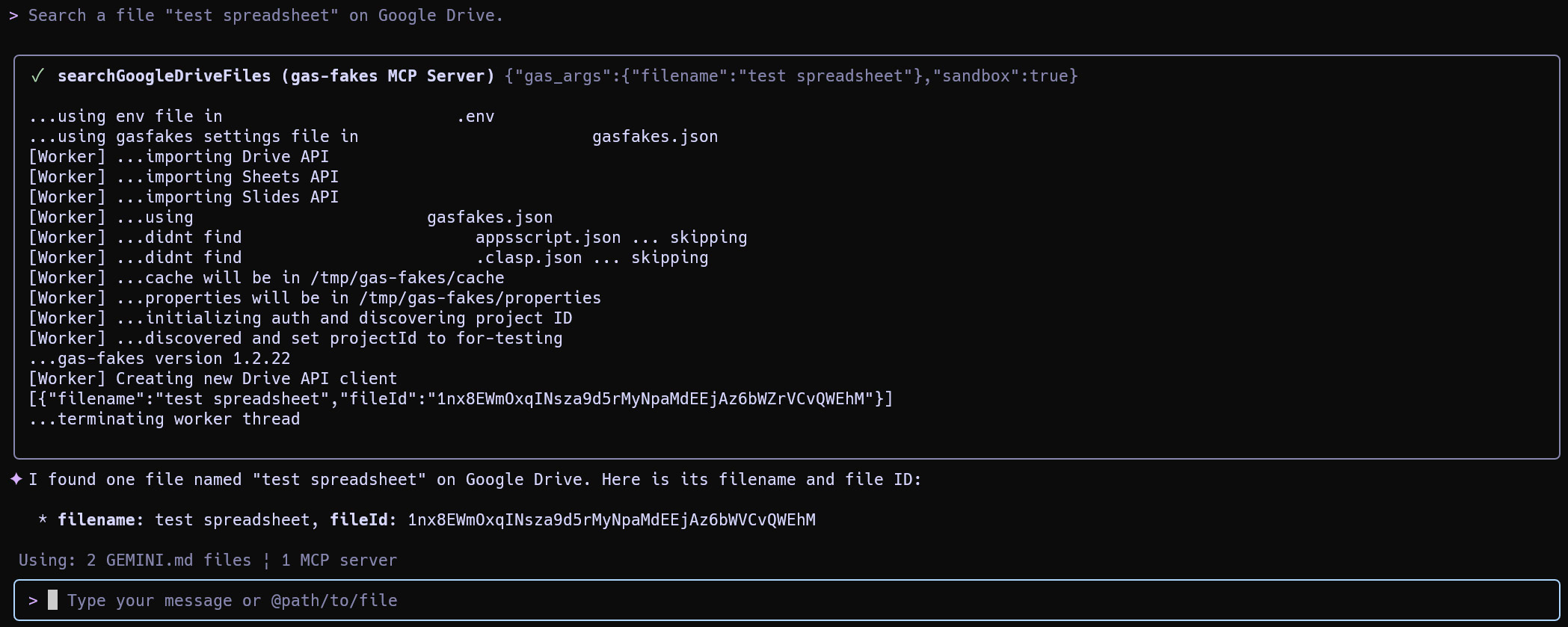The image size is (1568, 627).
Task: Click the sparkle icon before the response
Action: click(x=16, y=479)
